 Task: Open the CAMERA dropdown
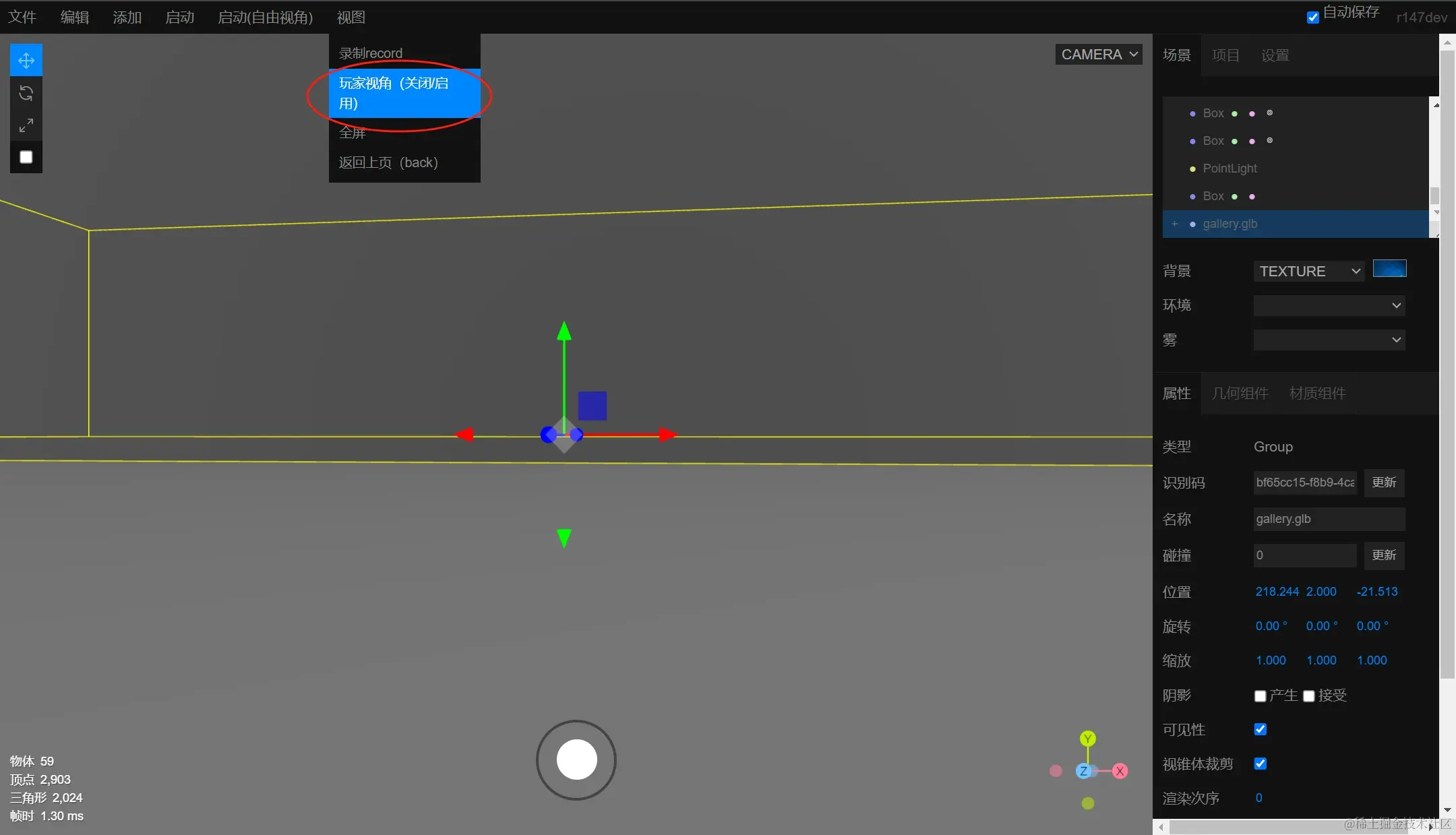pos(1099,55)
